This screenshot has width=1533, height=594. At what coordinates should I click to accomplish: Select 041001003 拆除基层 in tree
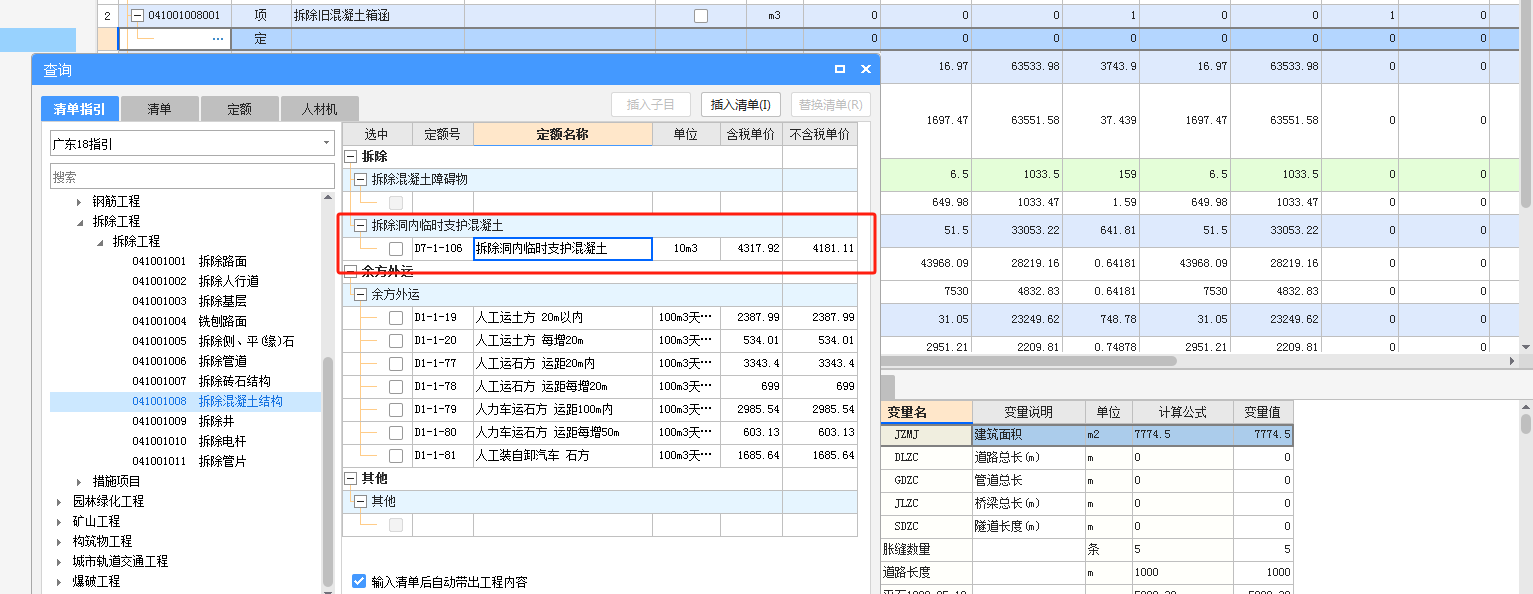[x=189, y=302]
